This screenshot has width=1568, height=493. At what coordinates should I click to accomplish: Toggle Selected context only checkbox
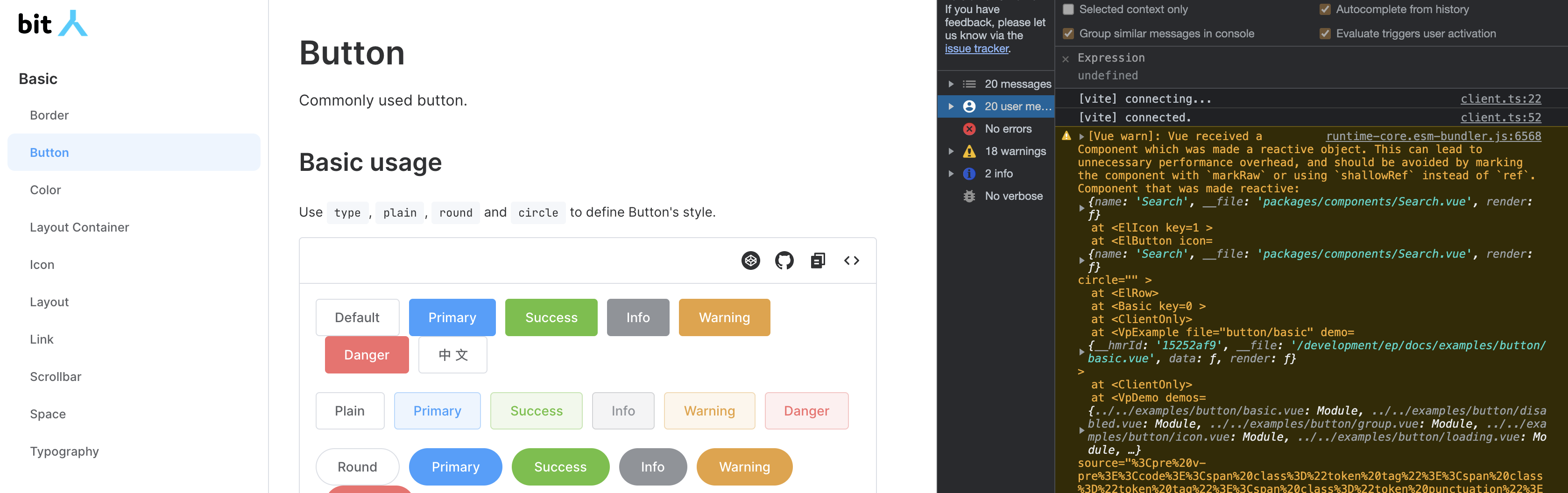tap(1068, 9)
